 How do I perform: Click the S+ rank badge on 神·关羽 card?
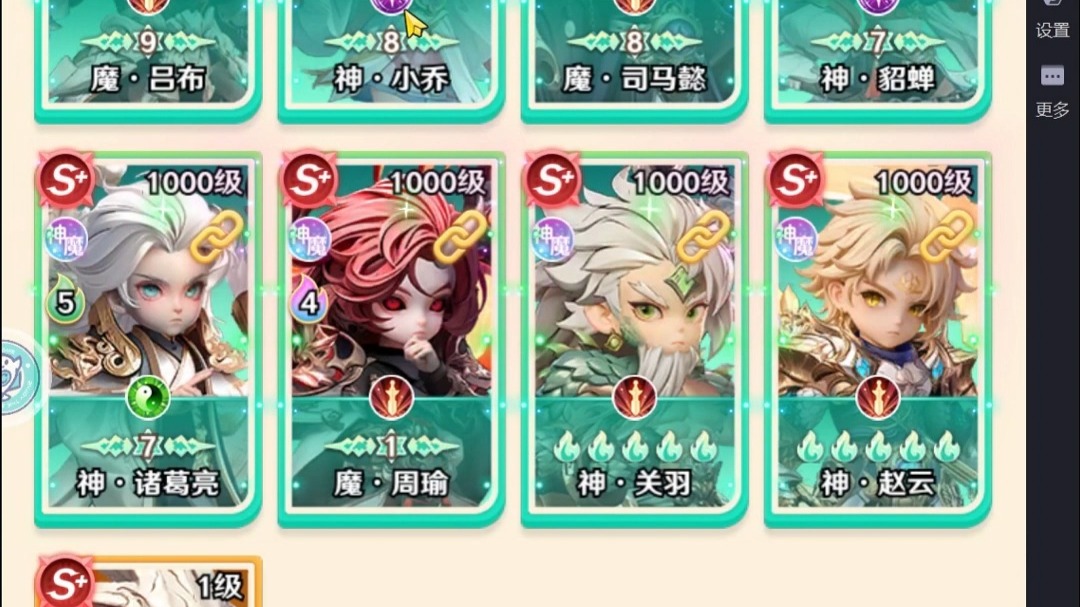[552, 179]
